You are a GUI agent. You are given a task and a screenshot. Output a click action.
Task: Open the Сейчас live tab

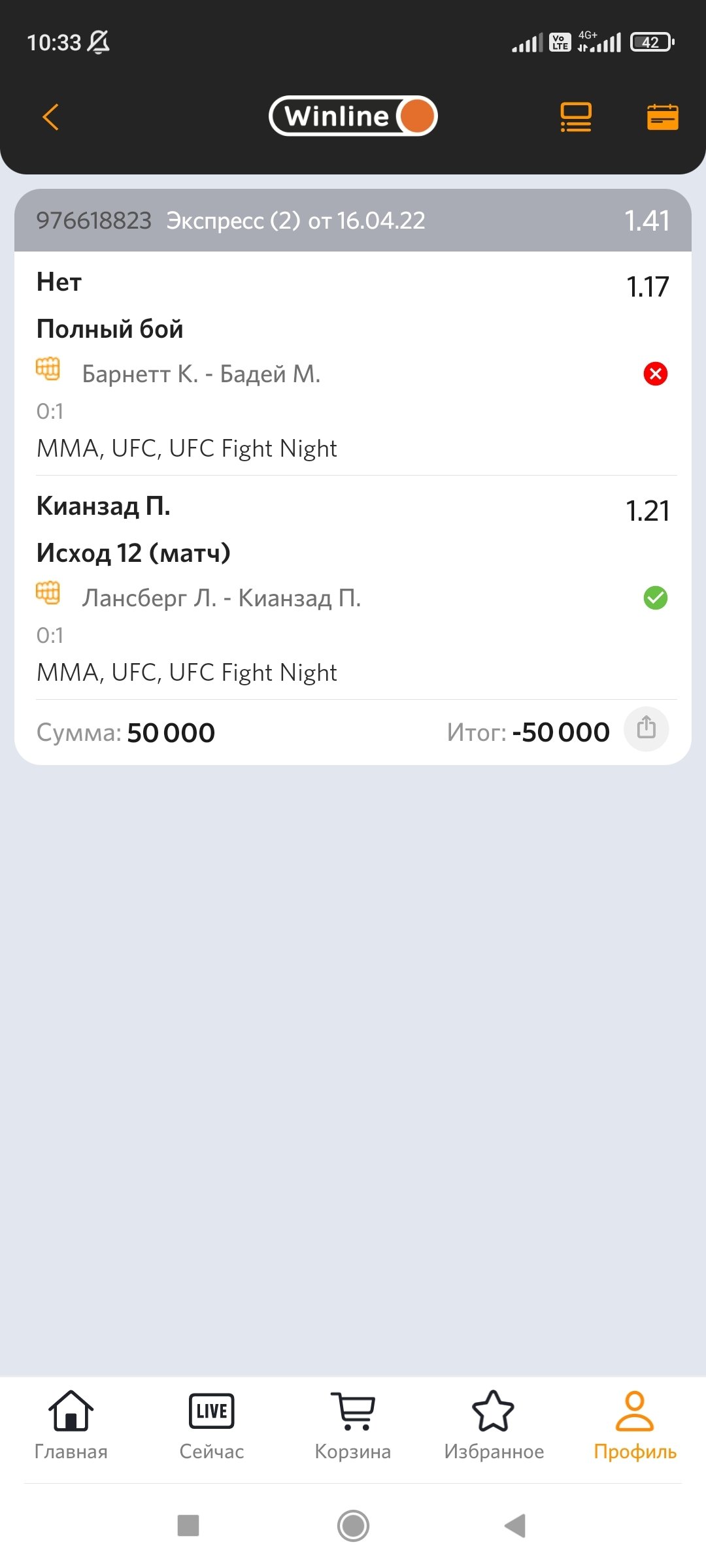(212, 1424)
